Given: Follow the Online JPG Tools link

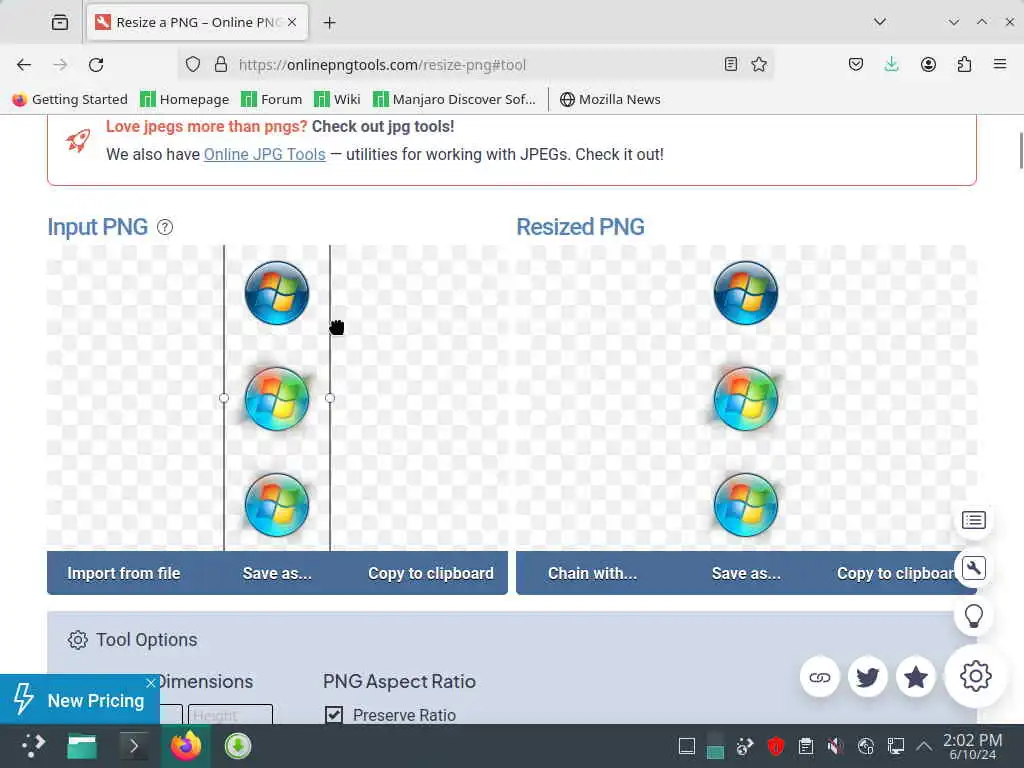Looking at the screenshot, I should click(x=264, y=155).
